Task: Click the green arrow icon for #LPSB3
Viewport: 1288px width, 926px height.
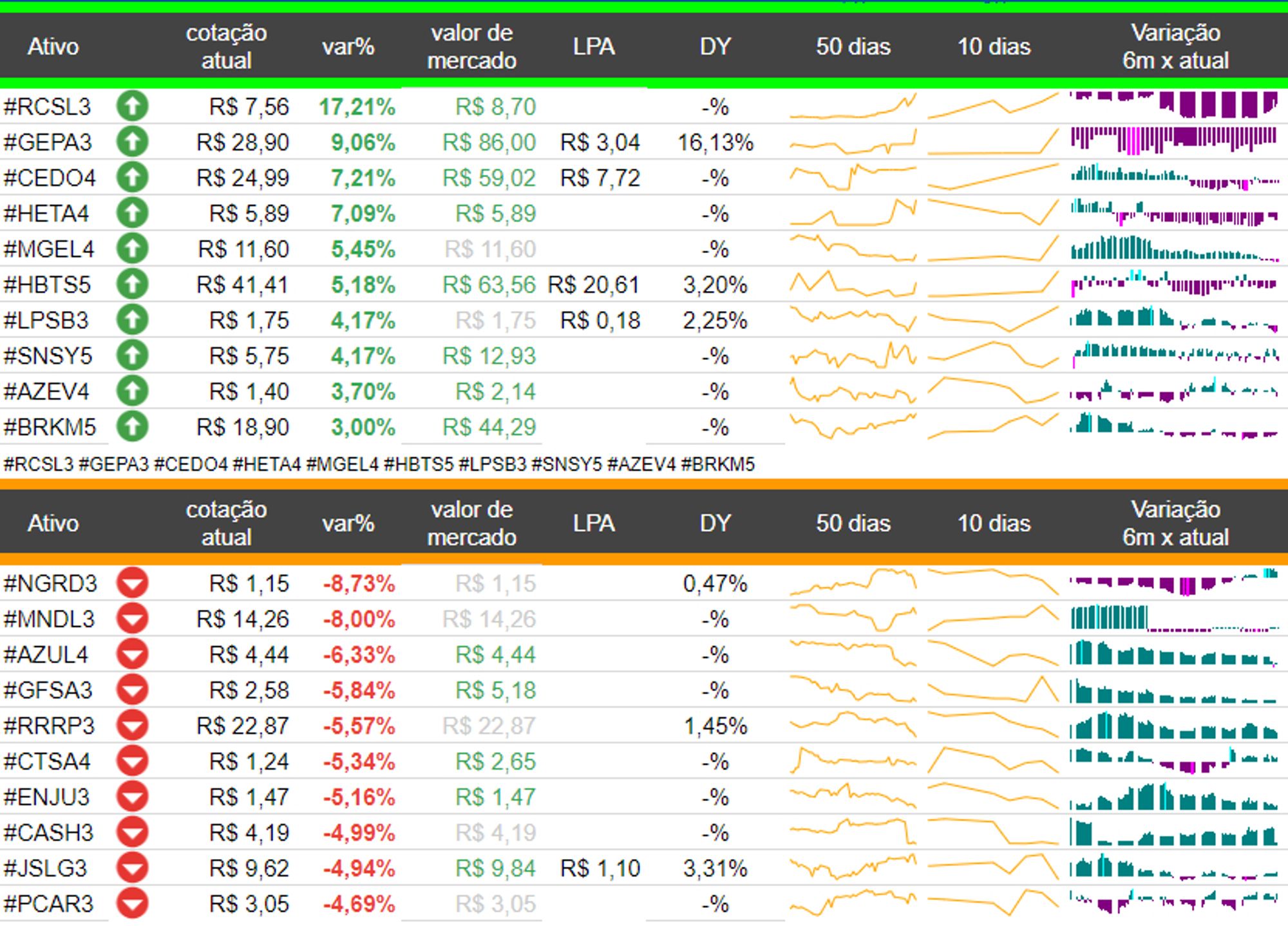Action: [133, 320]
